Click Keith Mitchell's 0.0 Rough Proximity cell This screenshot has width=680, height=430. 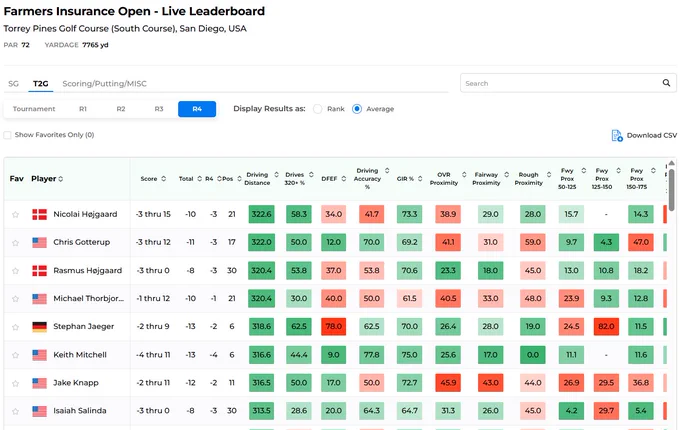coord(533,355)
